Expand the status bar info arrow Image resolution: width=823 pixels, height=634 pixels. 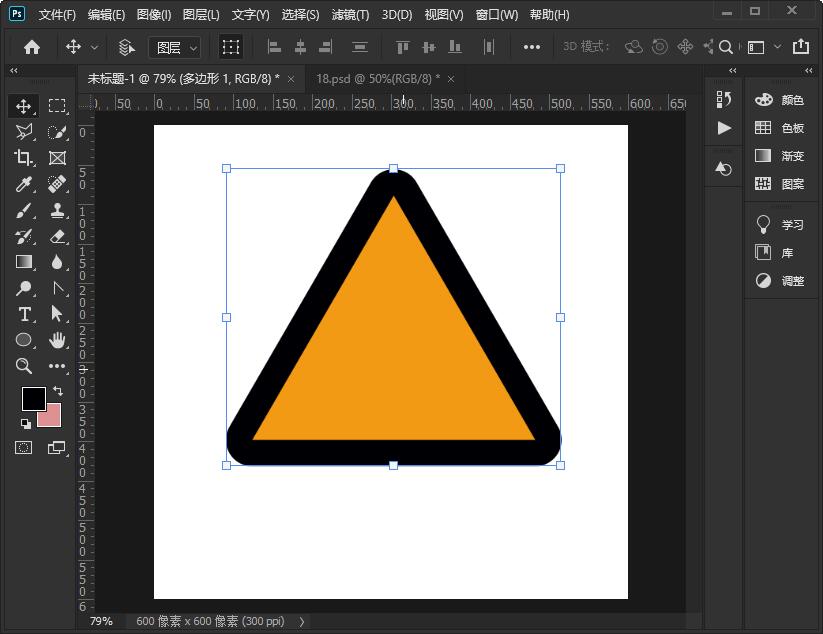pyautogui.click(x=302, y=621)
